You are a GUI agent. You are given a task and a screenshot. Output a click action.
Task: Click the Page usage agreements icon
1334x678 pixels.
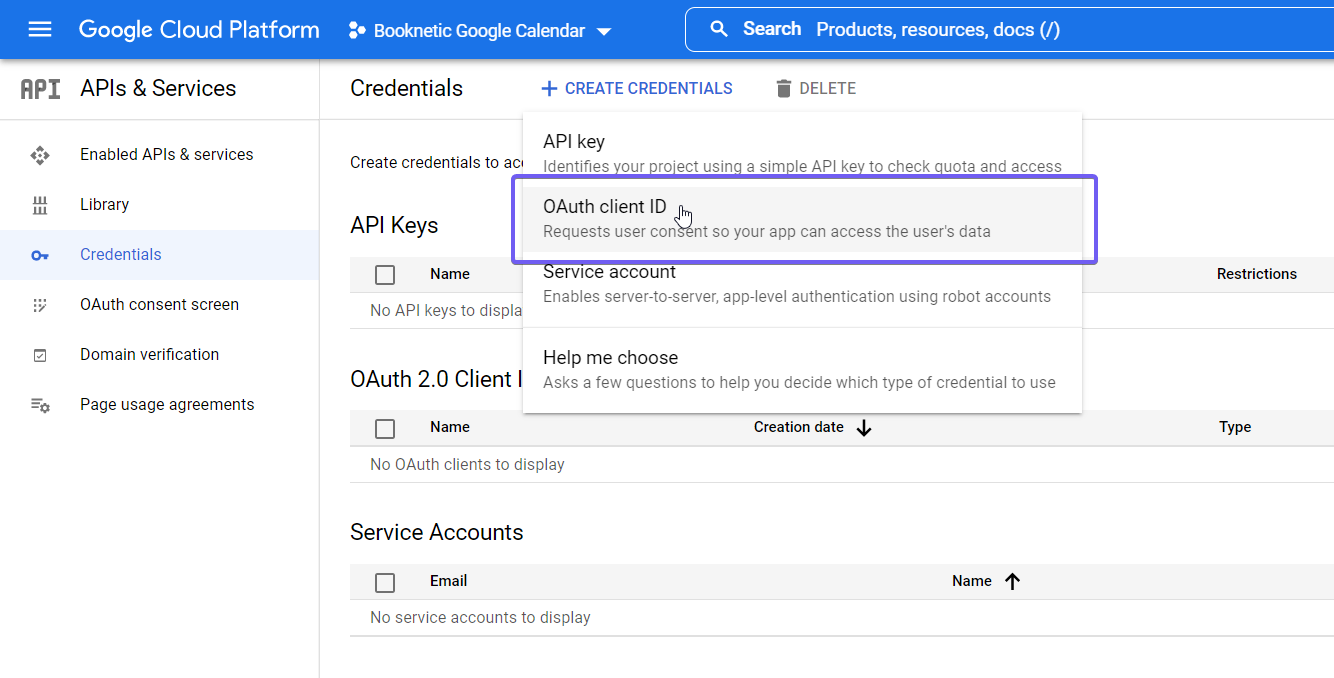point(40,405)
